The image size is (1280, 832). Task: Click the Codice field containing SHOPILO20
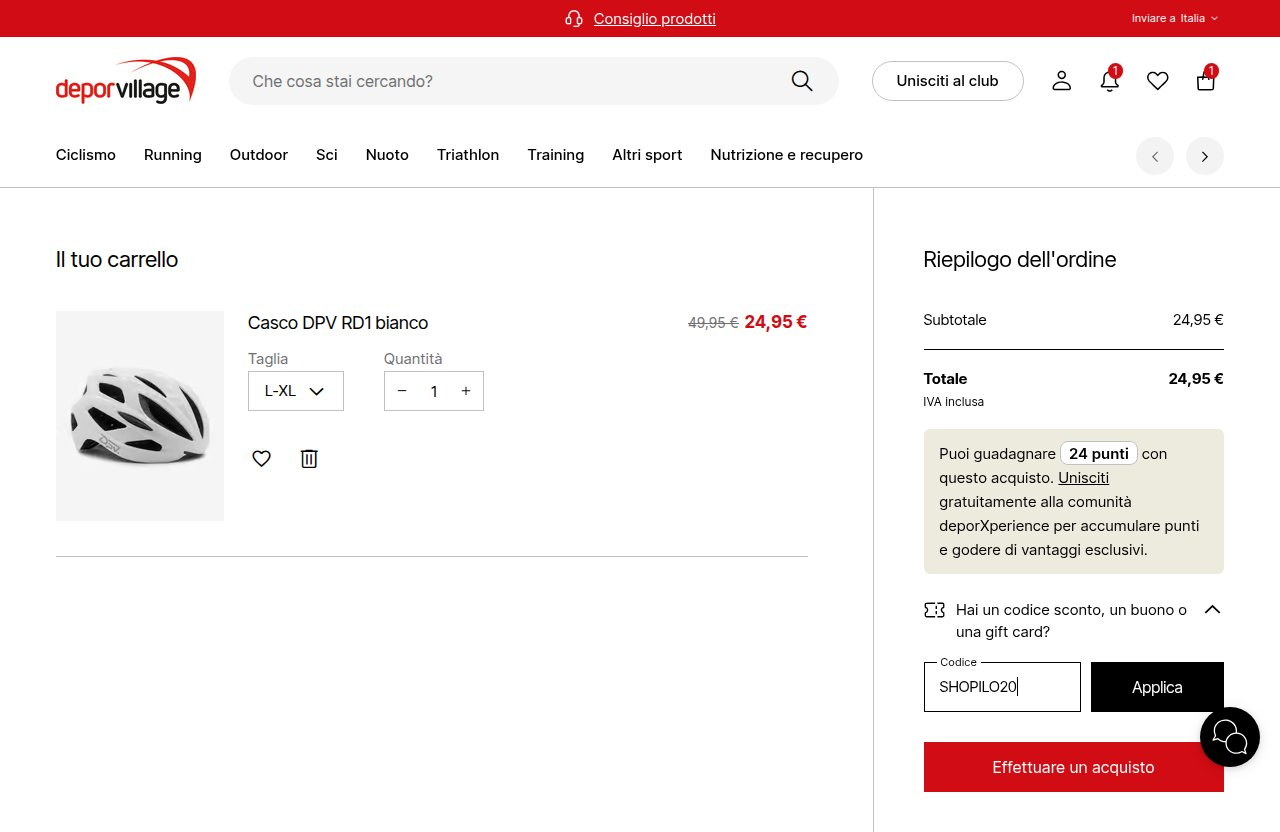(x=1002, y=687)
